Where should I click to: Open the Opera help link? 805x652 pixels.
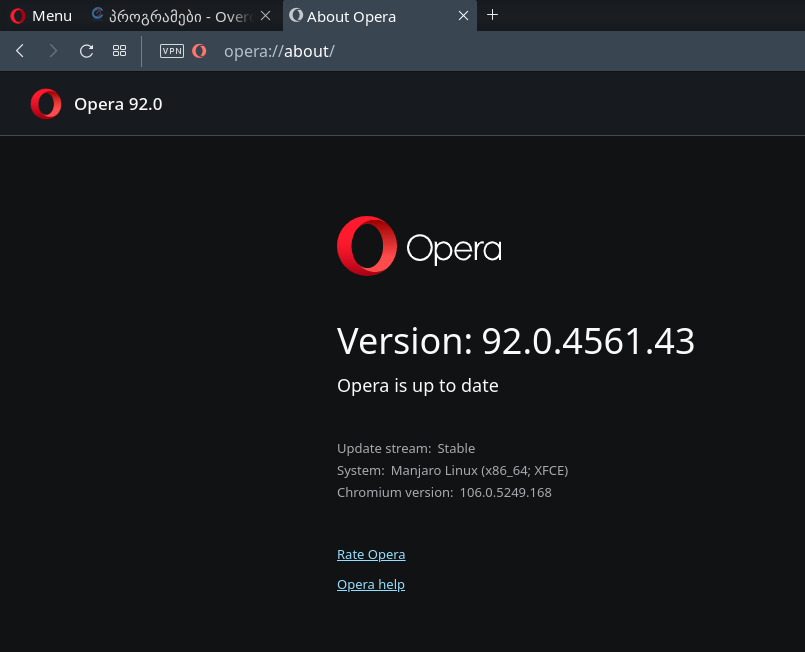coord(371,584)
